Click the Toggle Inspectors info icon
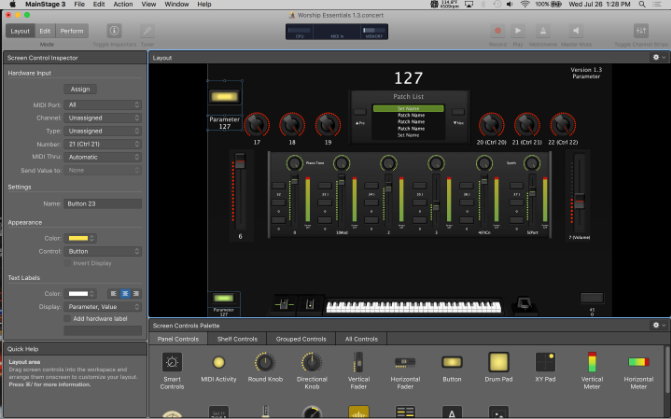The image size is (671, 419). [x=114, y=31]
